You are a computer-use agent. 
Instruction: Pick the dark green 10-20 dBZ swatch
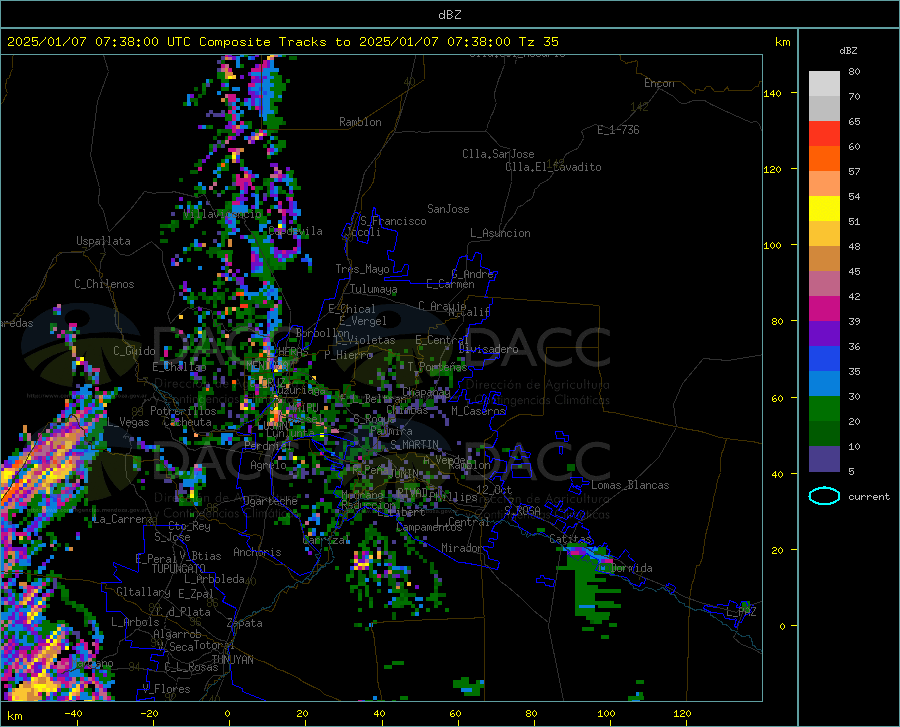click(824, 434)
